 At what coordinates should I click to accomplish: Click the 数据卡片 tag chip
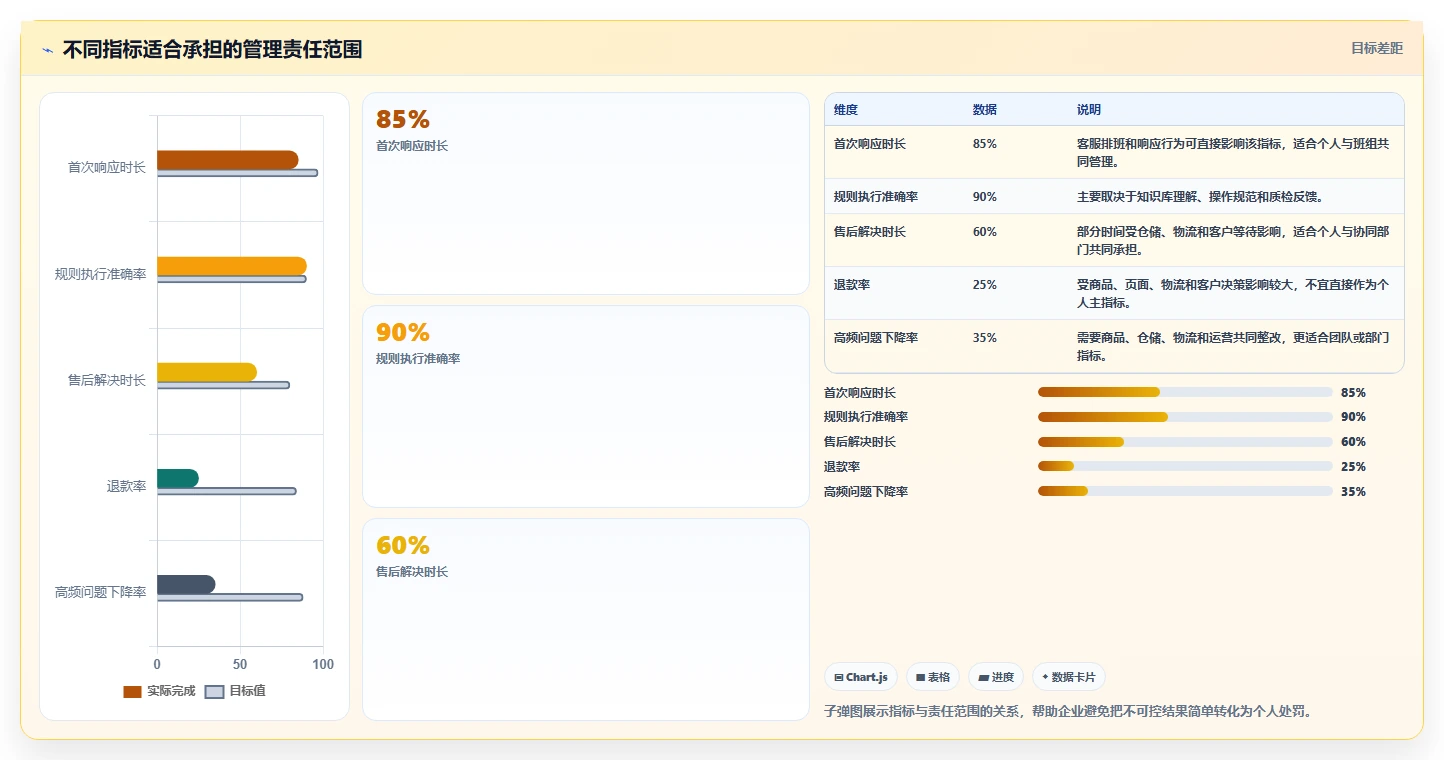pyautogui.click(x=1069, y=677)
